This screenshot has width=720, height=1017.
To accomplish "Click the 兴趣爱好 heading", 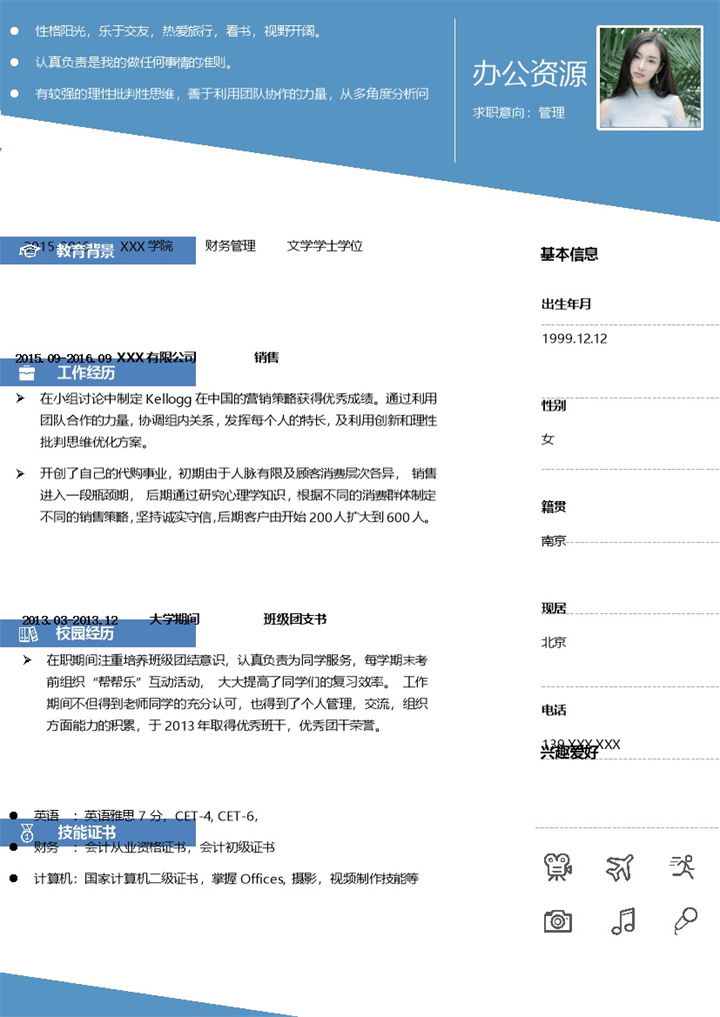I will point(569,752).
